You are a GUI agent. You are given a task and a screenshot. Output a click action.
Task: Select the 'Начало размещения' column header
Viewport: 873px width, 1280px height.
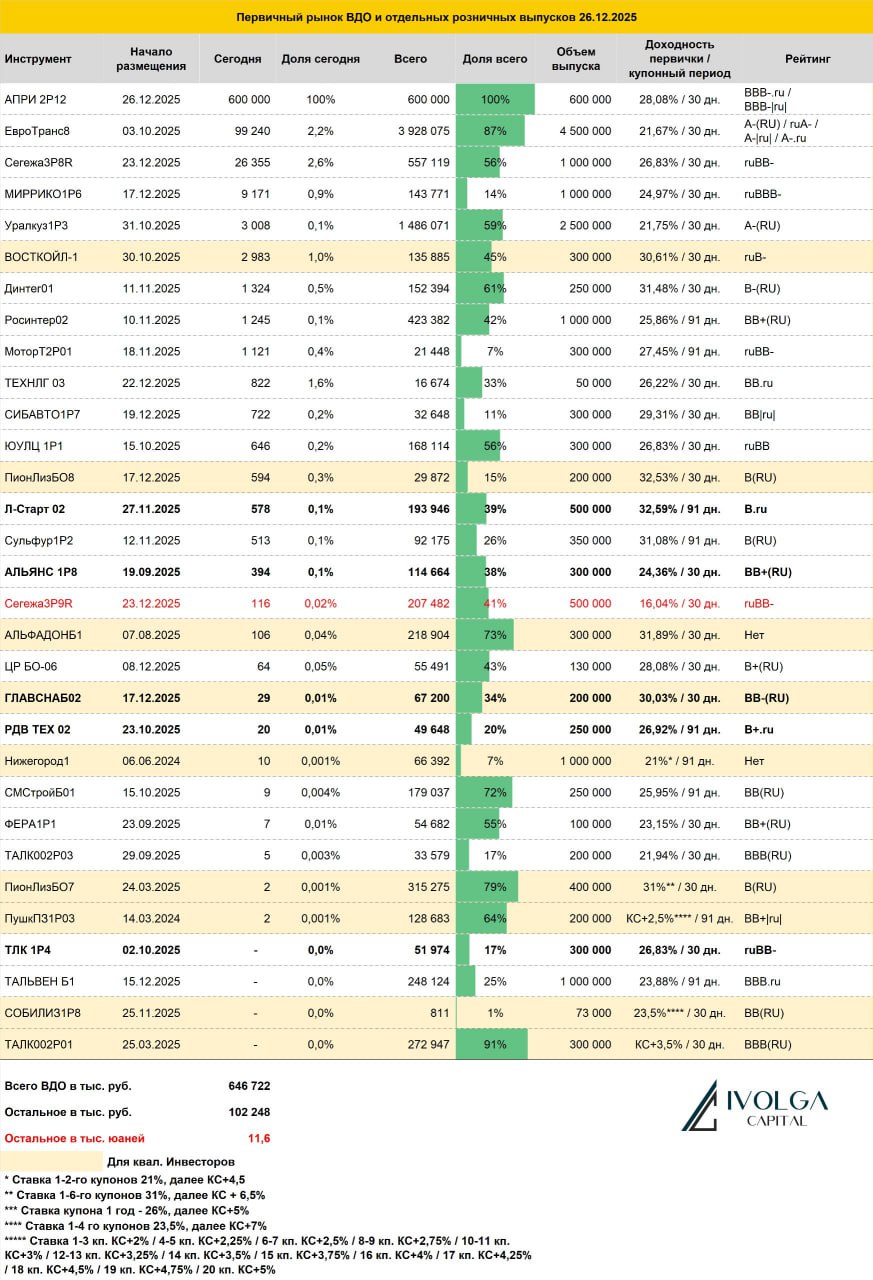(151, 60)
